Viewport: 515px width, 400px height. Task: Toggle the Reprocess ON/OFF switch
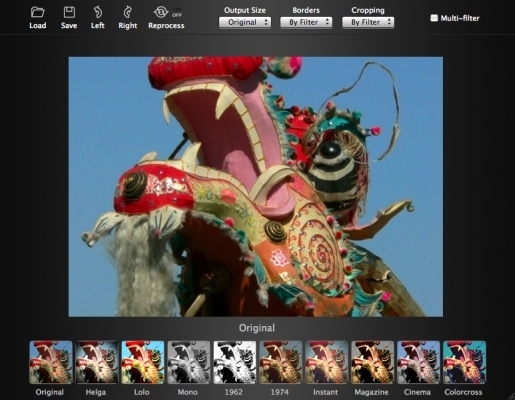pos(177,12)
